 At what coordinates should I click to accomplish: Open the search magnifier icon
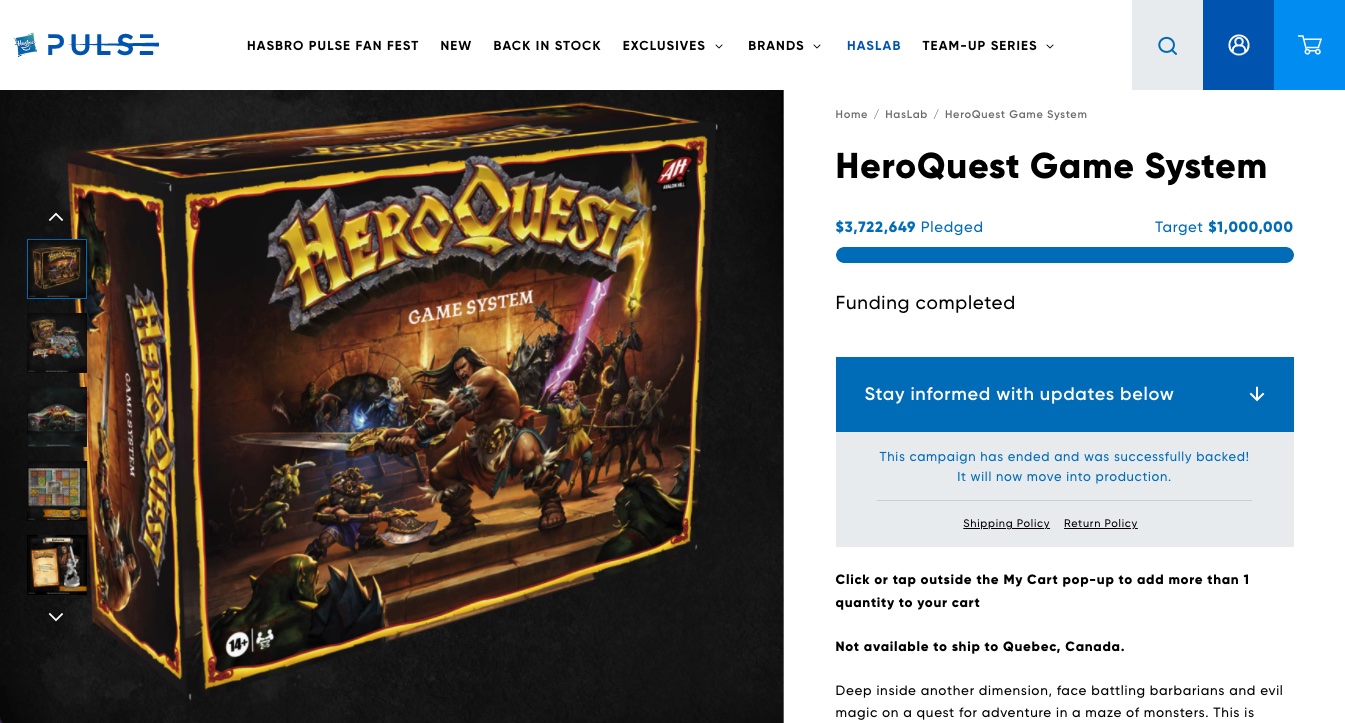click(1167, 45)
